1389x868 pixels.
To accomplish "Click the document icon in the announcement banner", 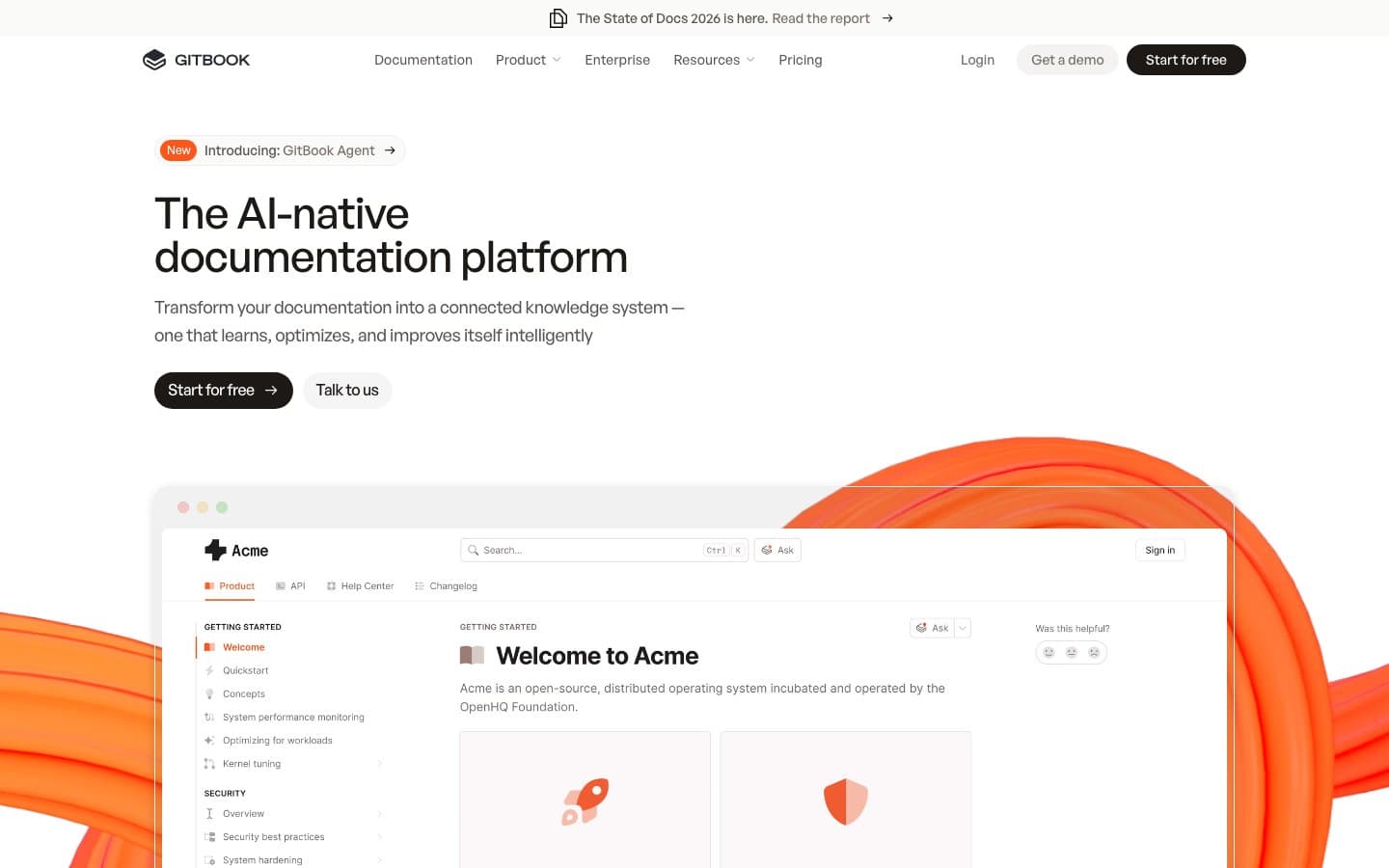I will click(558, 17).
